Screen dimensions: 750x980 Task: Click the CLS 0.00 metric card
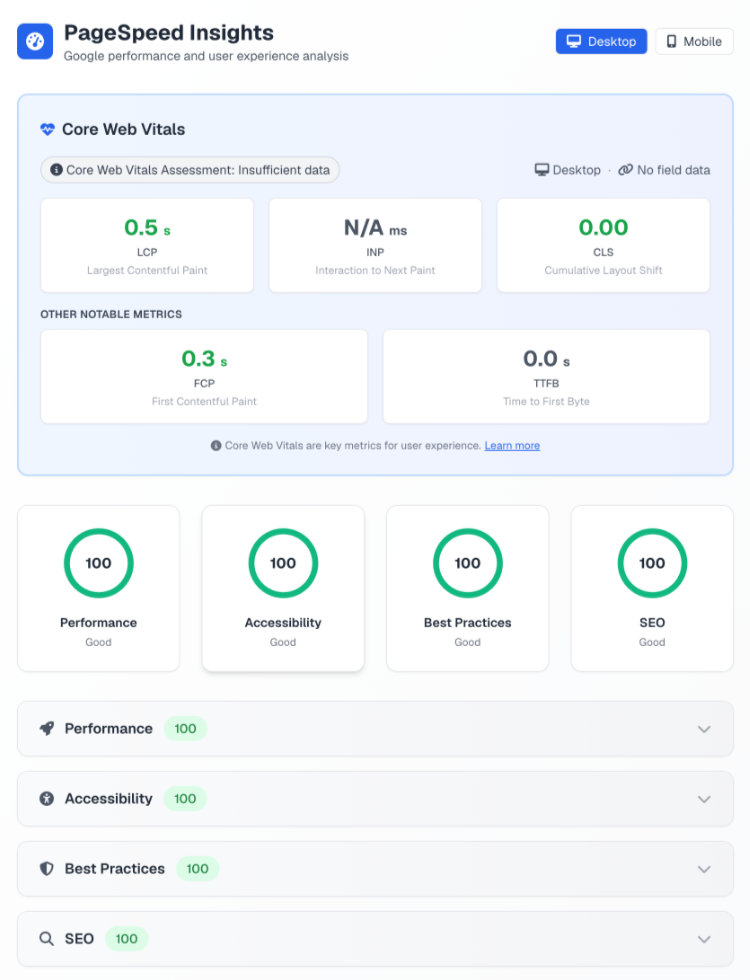603,245
